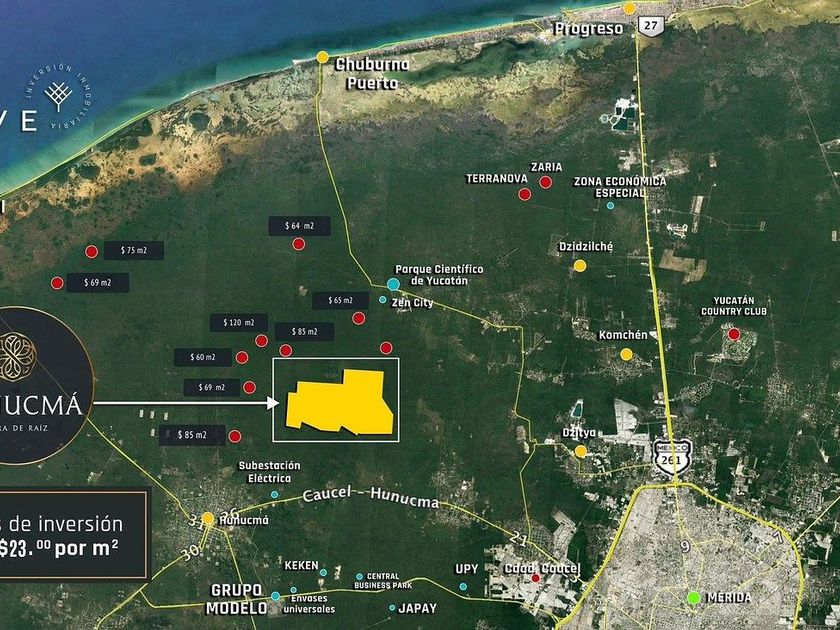Viewport: 840px width, 630px height.
Task: Select the ZARIA label
Action: [546, 167]
